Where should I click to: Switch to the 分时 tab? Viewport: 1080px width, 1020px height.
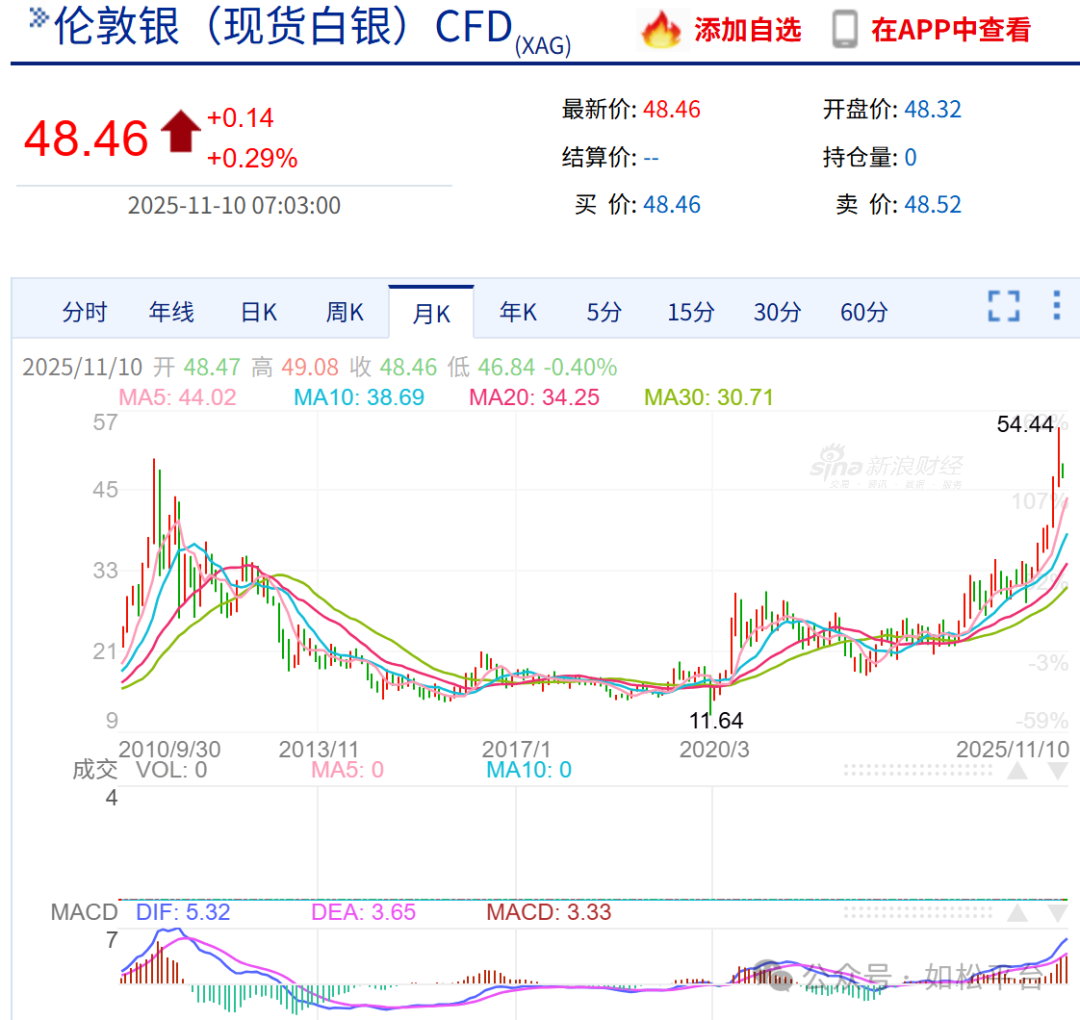pyautogui.click(x=84, y=312)
